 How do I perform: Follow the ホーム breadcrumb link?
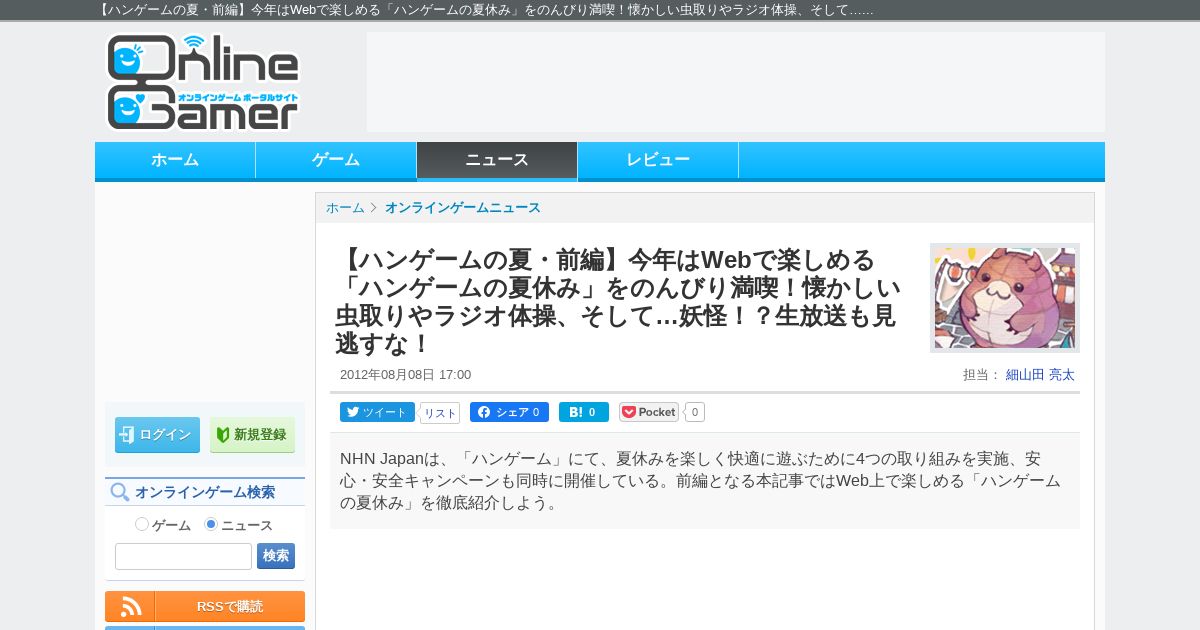click(x=345, y=208)
